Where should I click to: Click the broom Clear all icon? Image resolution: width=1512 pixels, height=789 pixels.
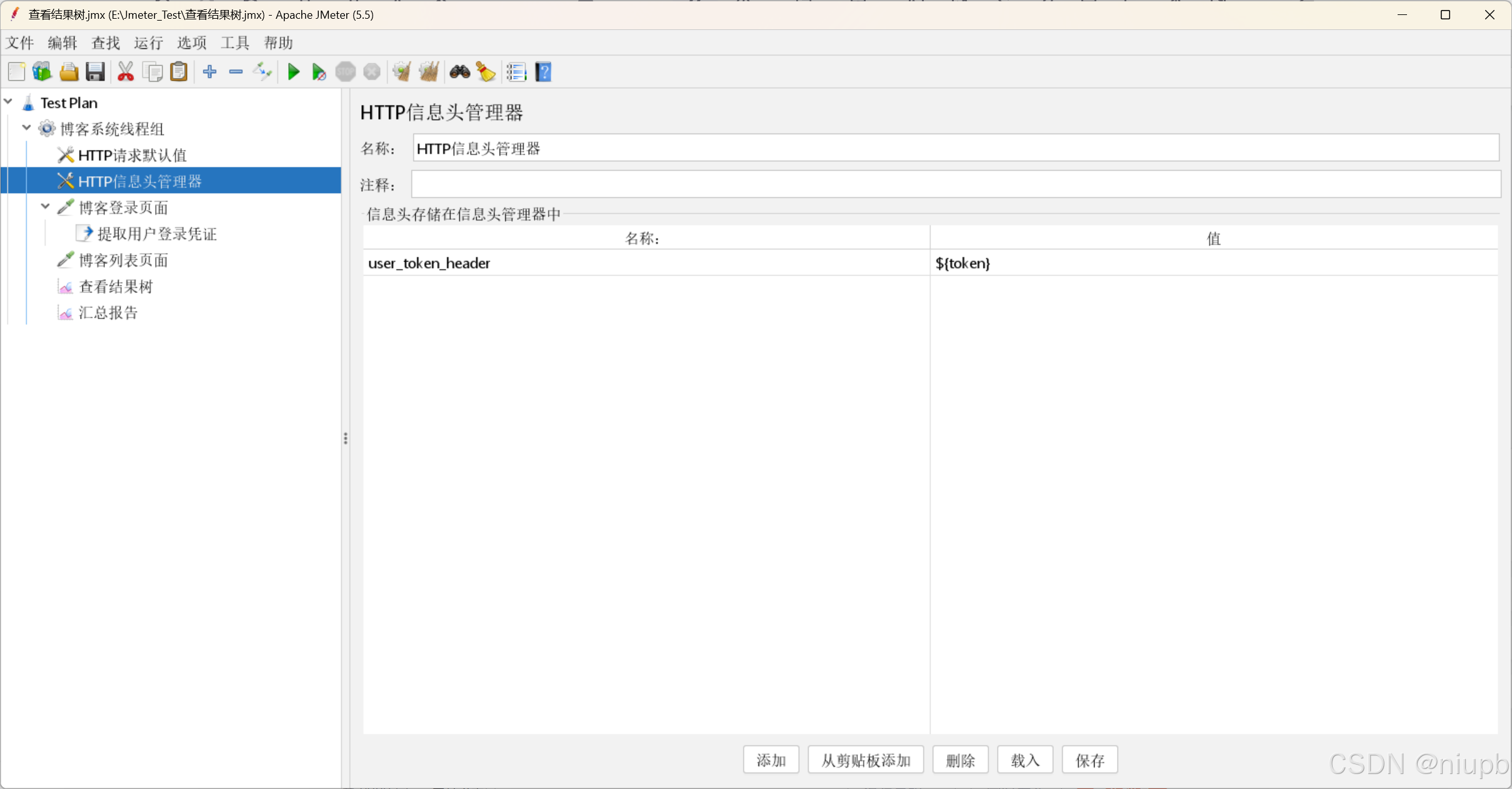[429, 72]
